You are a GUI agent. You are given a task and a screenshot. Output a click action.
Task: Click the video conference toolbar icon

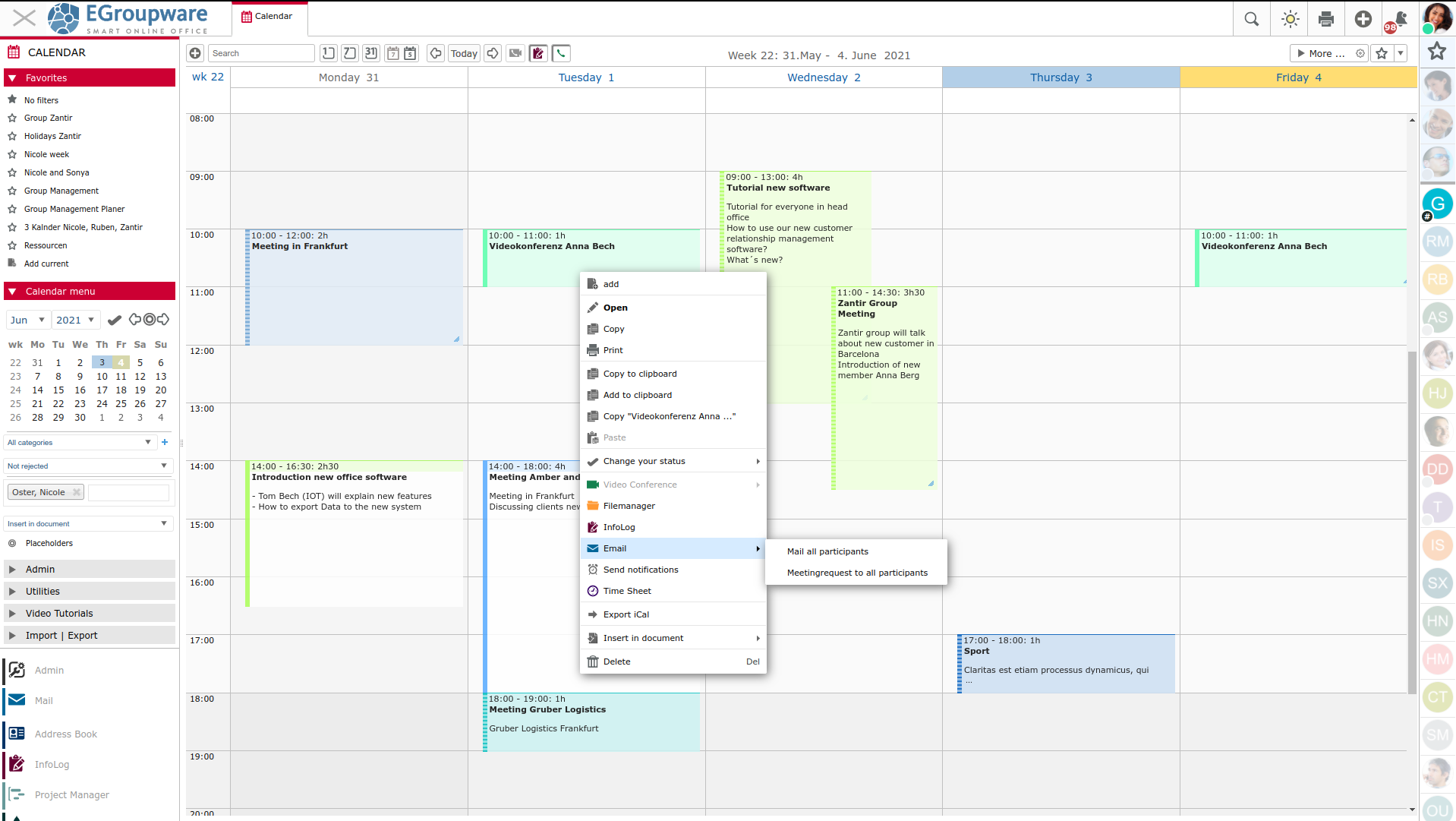click(515, 53)
